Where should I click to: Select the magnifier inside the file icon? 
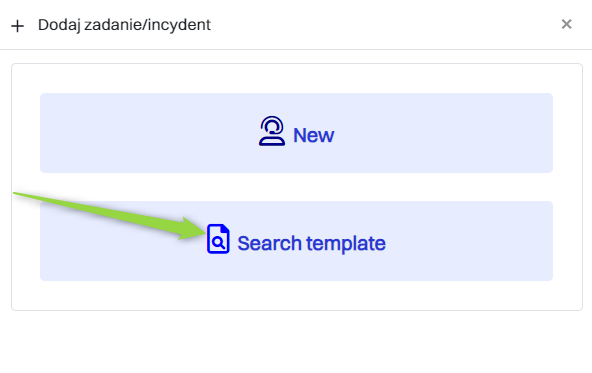218,242
